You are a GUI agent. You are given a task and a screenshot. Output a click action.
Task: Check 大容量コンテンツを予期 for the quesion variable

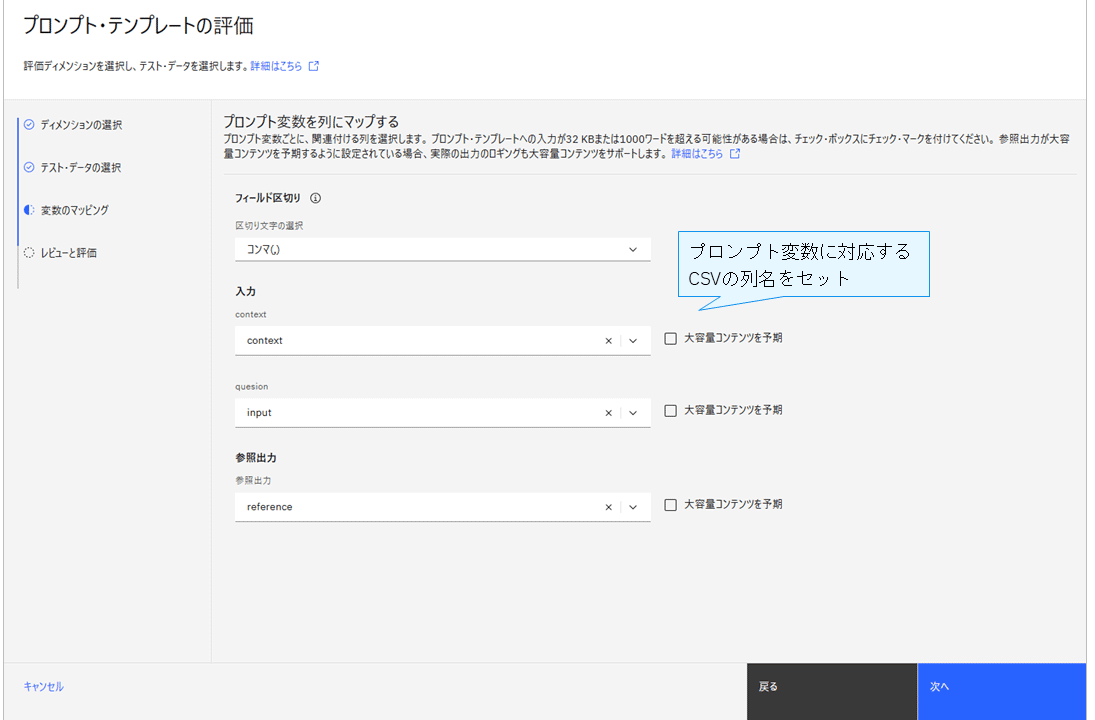[x=671, y=410]
